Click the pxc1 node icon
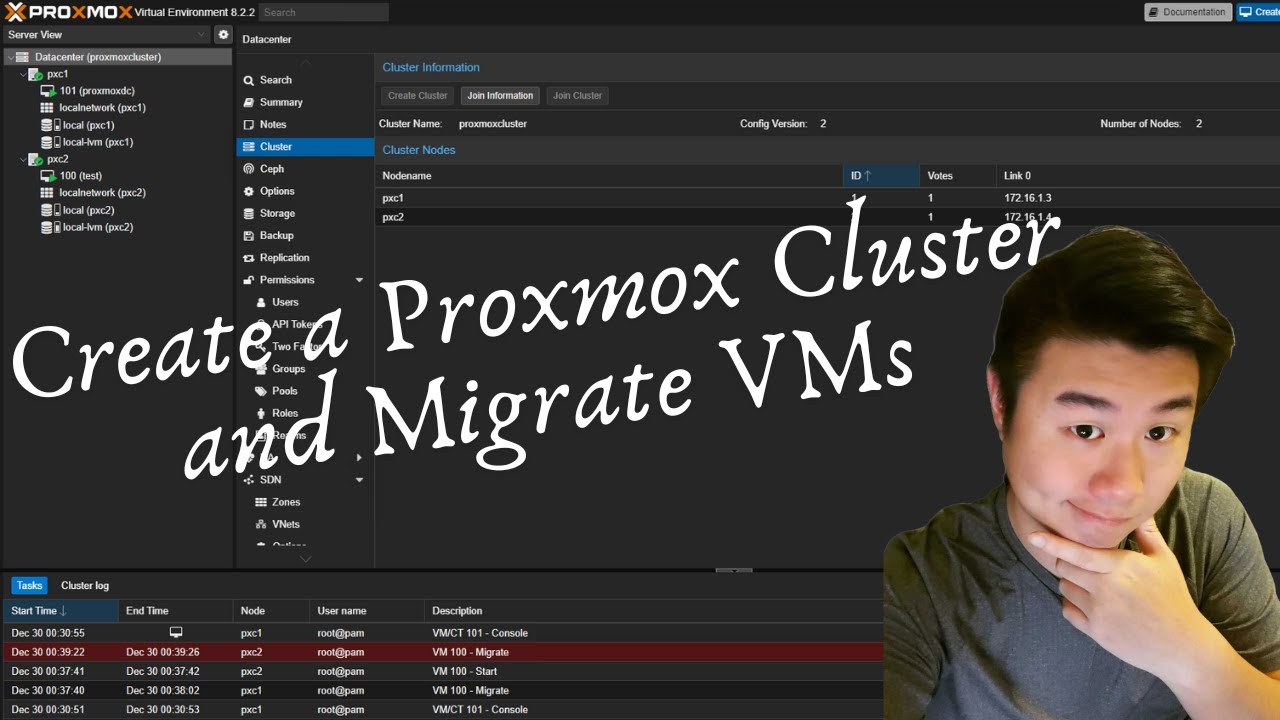The image size is (1280, 720). (x=35, y=74)
